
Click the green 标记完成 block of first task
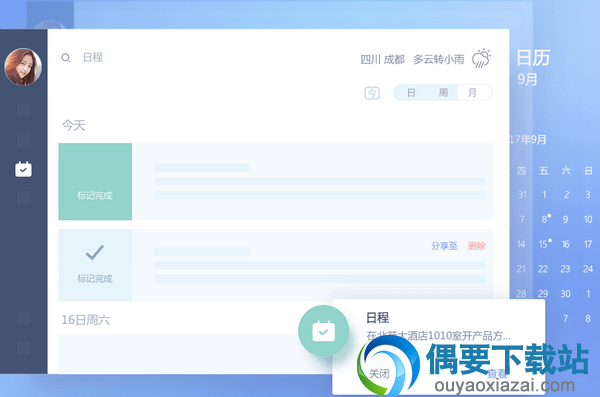[x=95, y=181]
